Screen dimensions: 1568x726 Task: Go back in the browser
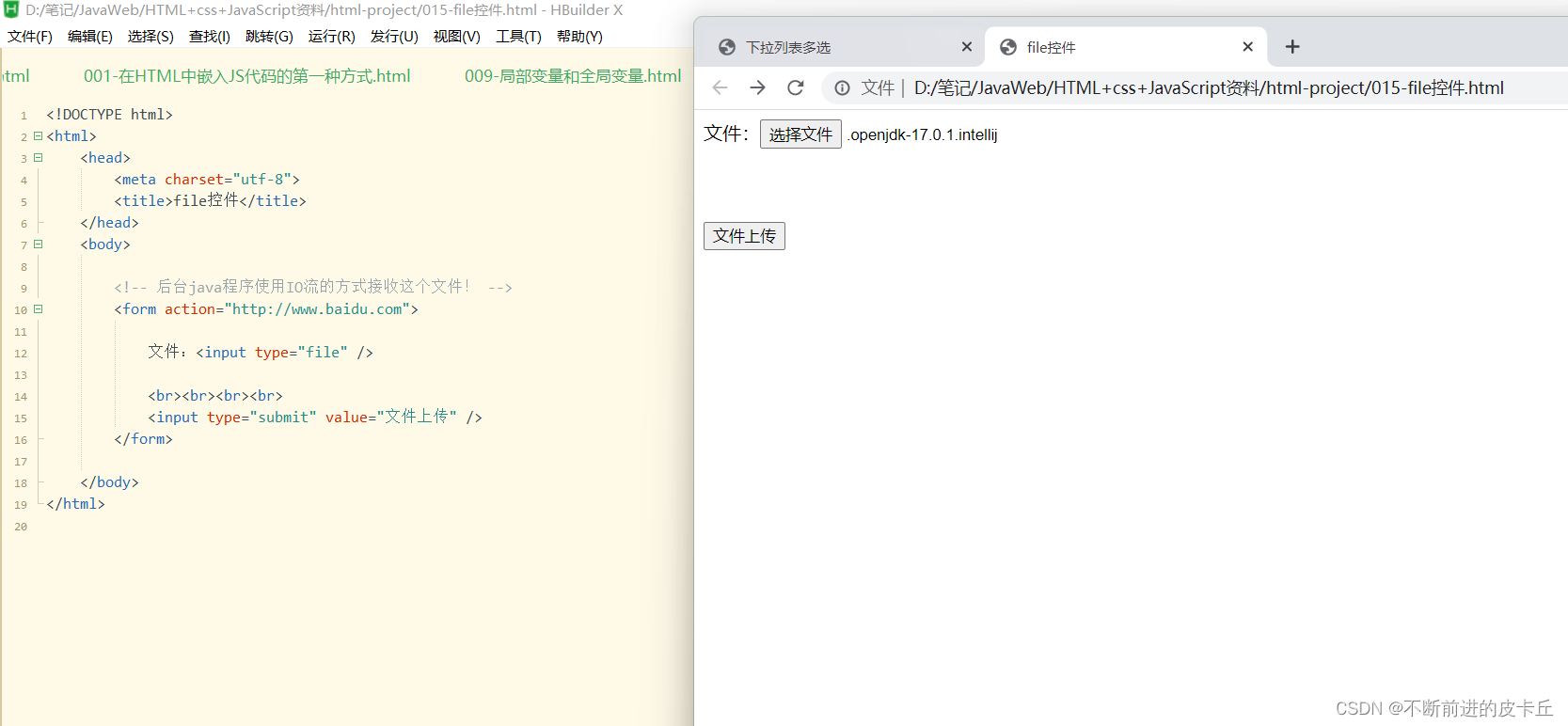pos(721,87)
